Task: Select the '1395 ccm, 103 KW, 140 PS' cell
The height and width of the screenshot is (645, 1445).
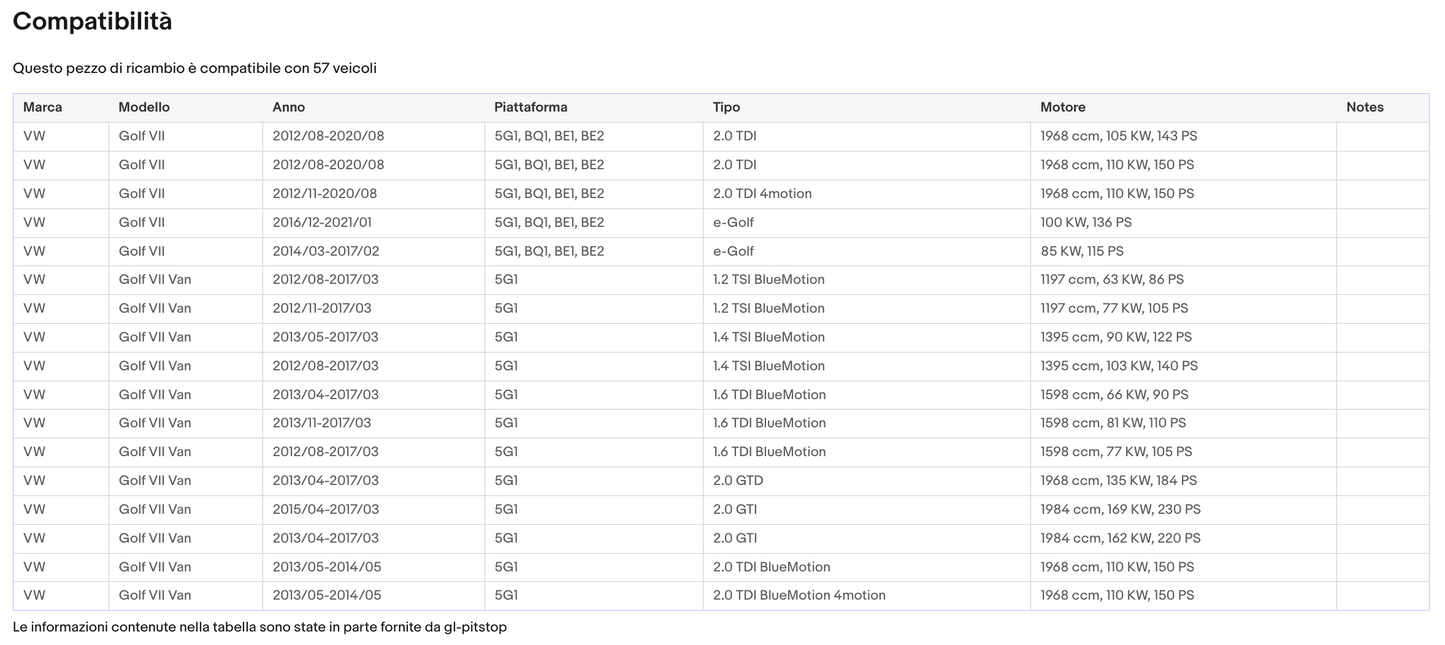Action: (x=1119, y=366)
